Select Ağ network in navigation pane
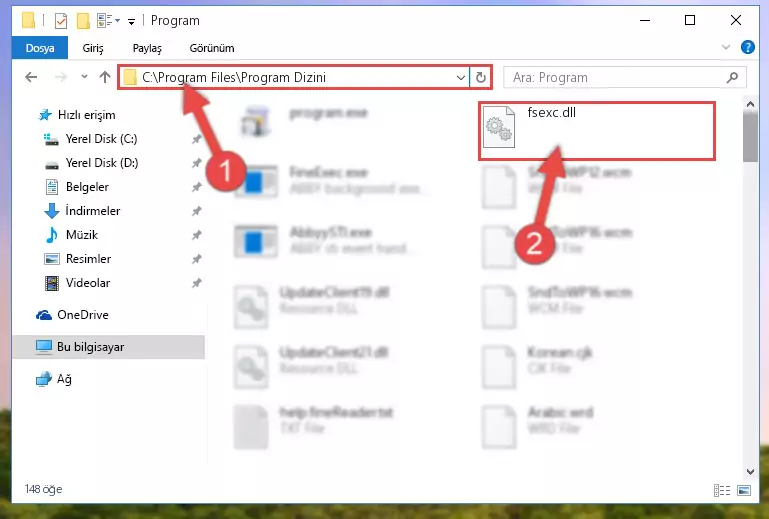 (x=64, y=379)
